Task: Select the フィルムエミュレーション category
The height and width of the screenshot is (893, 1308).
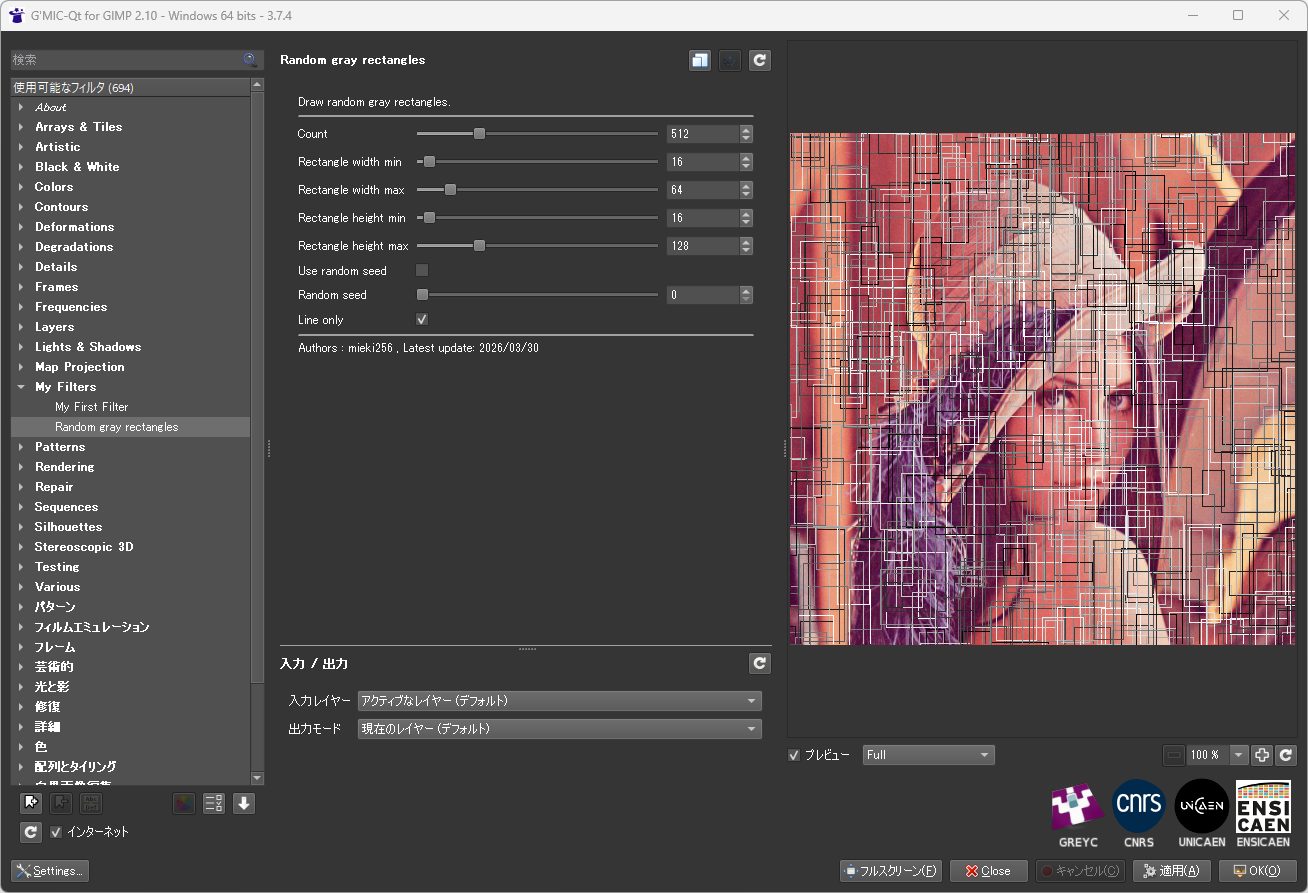Action: click(x=92, y=627)
